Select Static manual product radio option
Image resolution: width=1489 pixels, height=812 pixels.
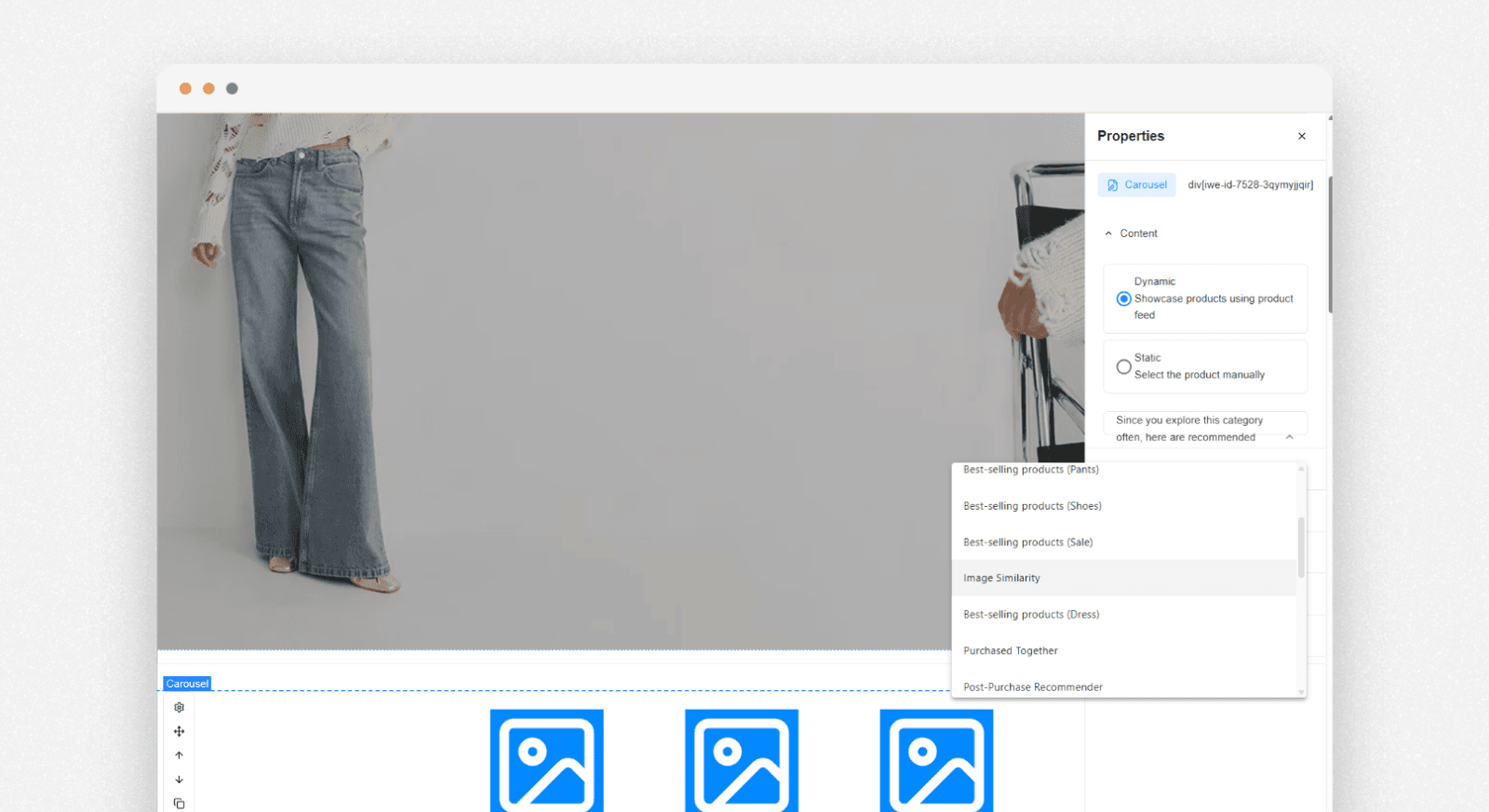1123,366
